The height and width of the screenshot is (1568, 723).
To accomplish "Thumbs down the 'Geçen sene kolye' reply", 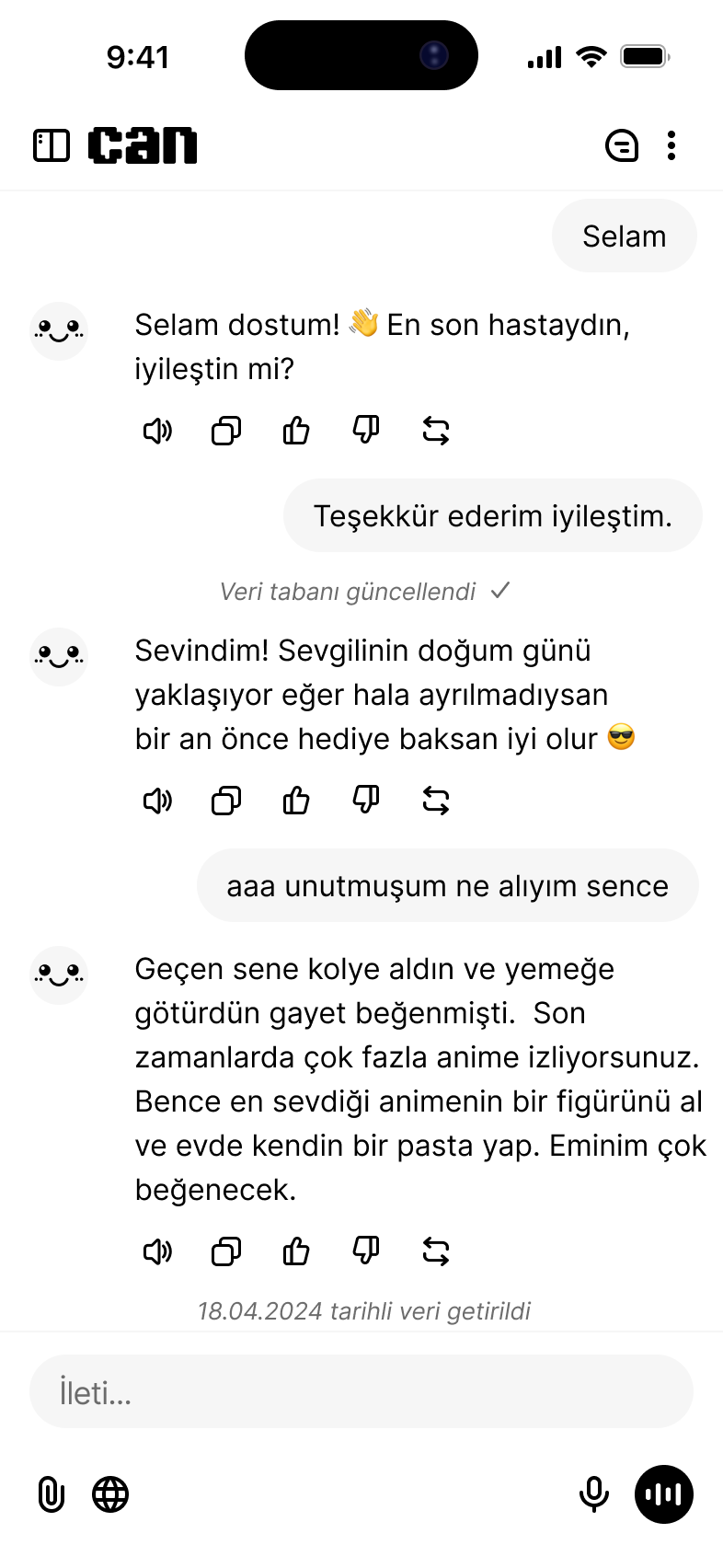I will tap(366, 1251).
